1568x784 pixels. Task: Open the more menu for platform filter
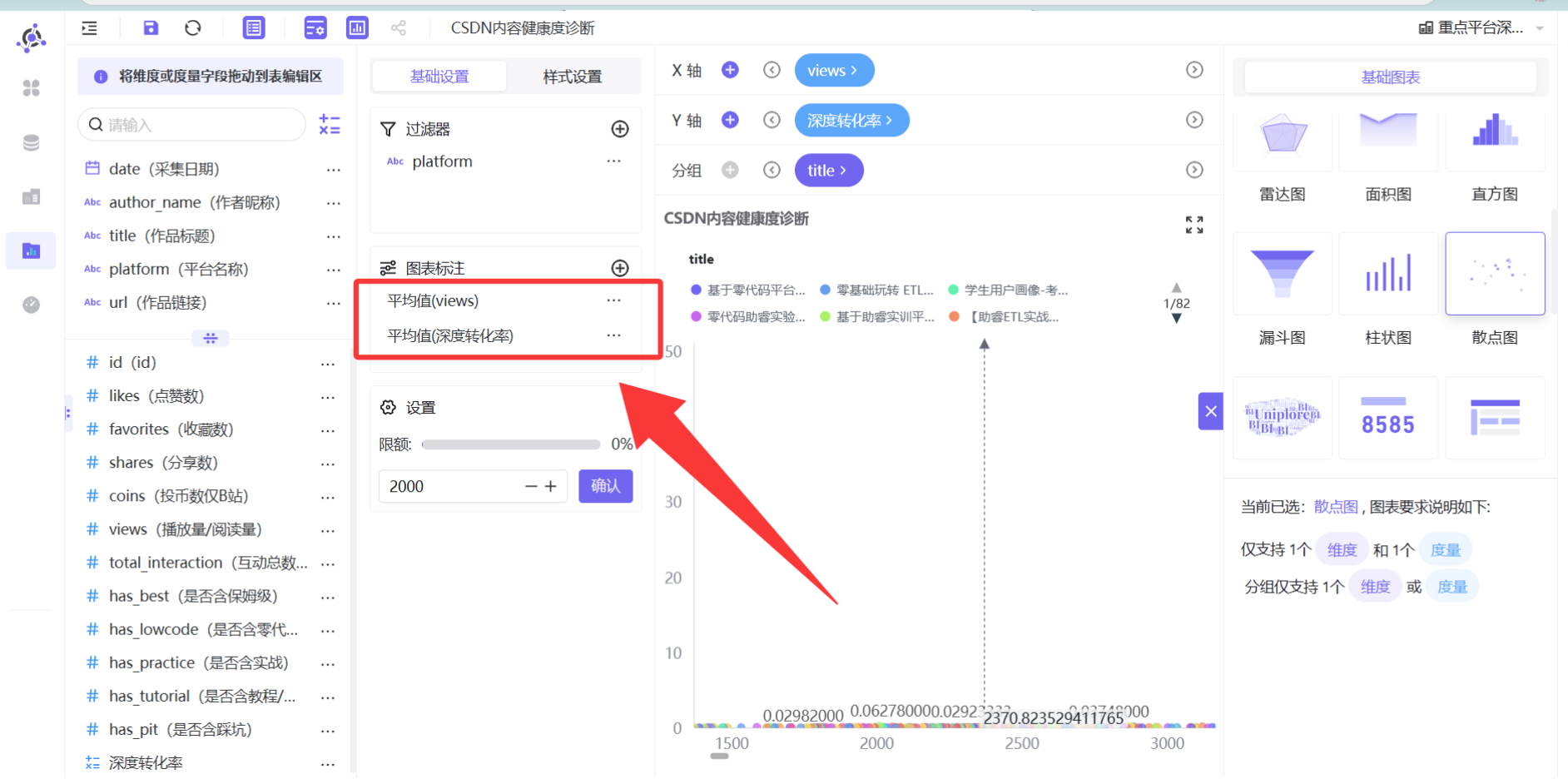(x=614, y=161)
